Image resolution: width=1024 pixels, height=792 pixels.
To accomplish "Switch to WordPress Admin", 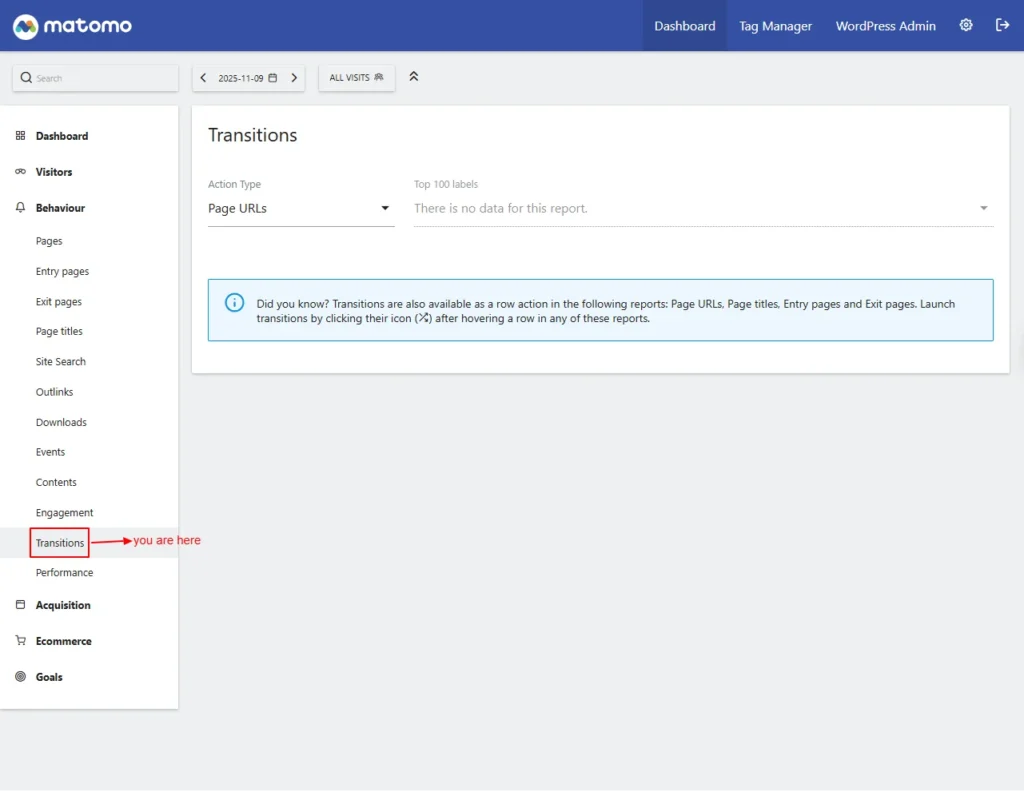I will pyautogui.click(x=885, y=26).
